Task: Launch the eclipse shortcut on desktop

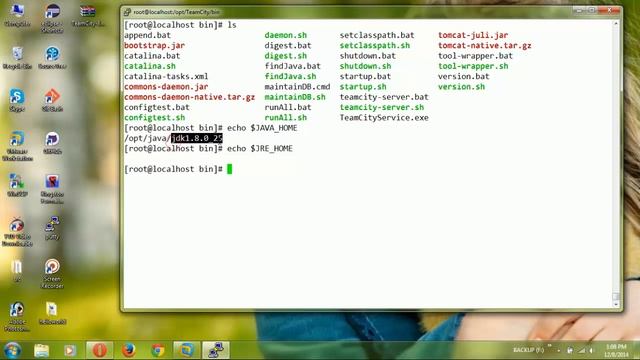Action: [52, 18]
